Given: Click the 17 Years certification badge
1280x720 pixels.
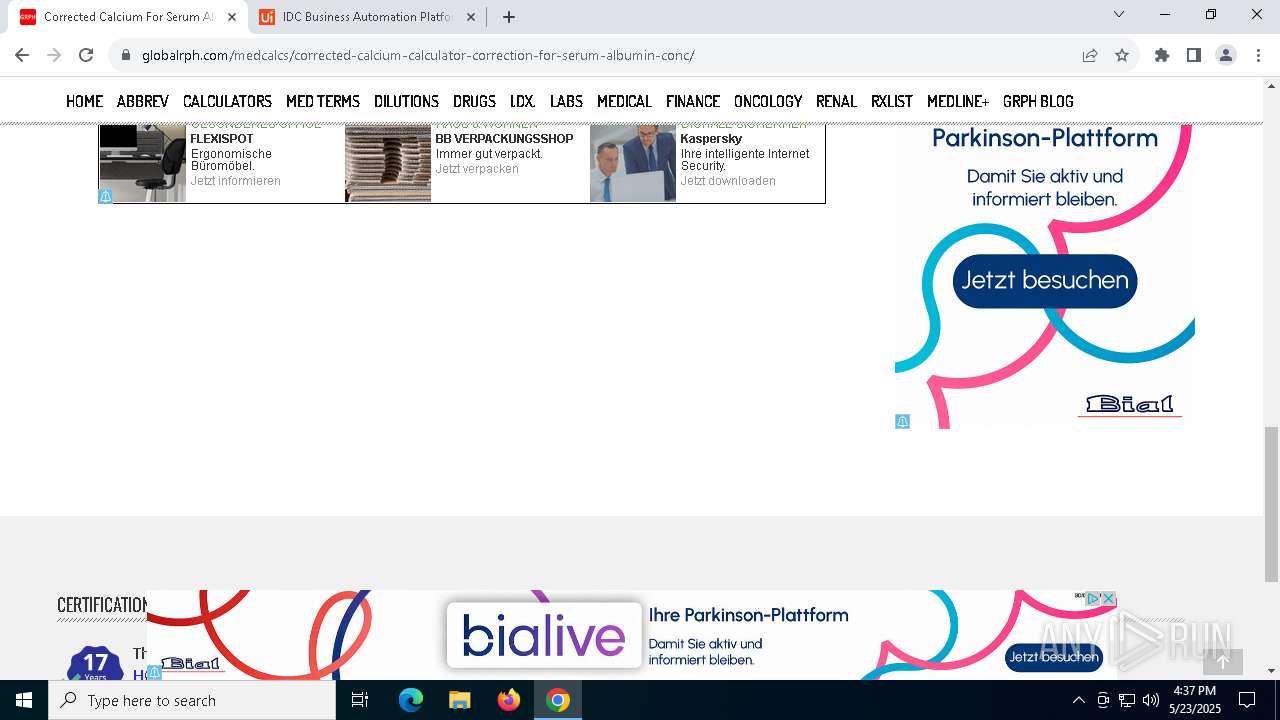Looking at the screenshot, I should tap(95, 663).
